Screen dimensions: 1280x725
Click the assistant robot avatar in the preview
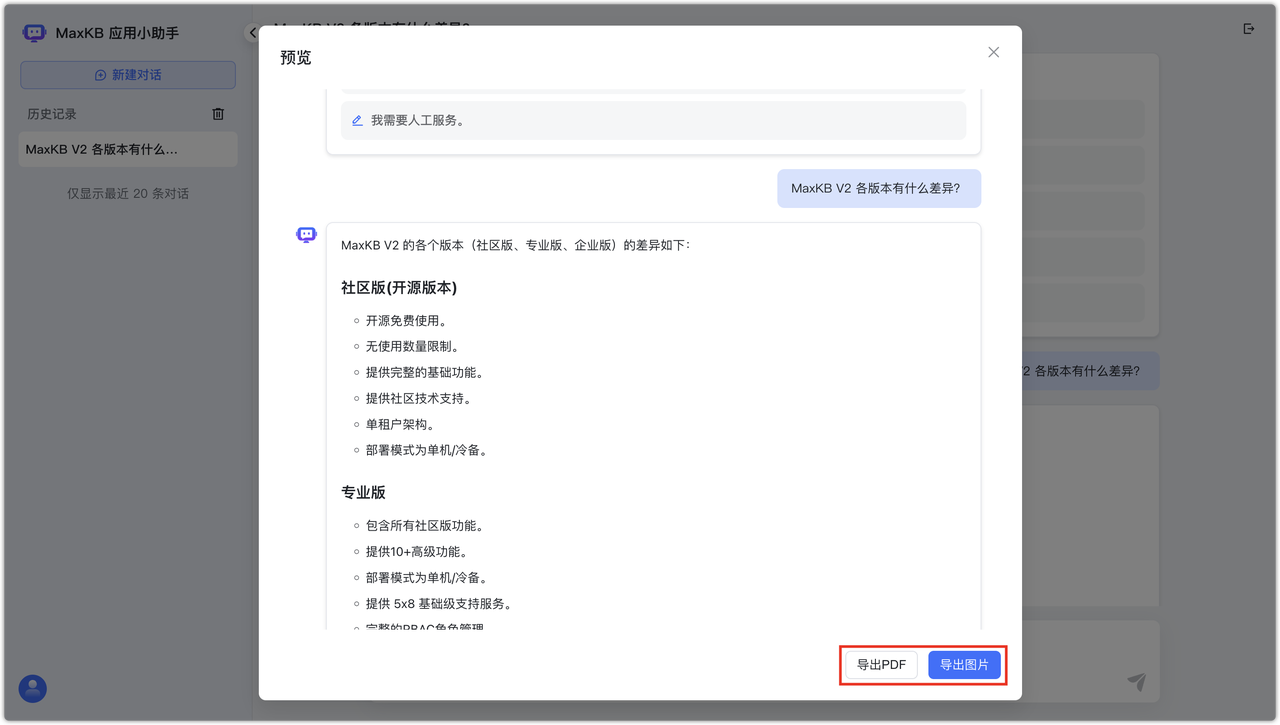coord(306,235)
